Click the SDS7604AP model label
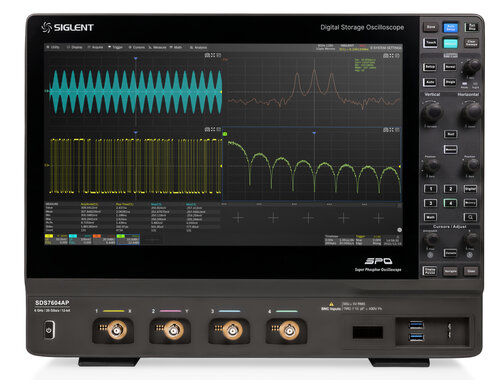This screenshot has height=380, width=500. (x=52, y=303)
